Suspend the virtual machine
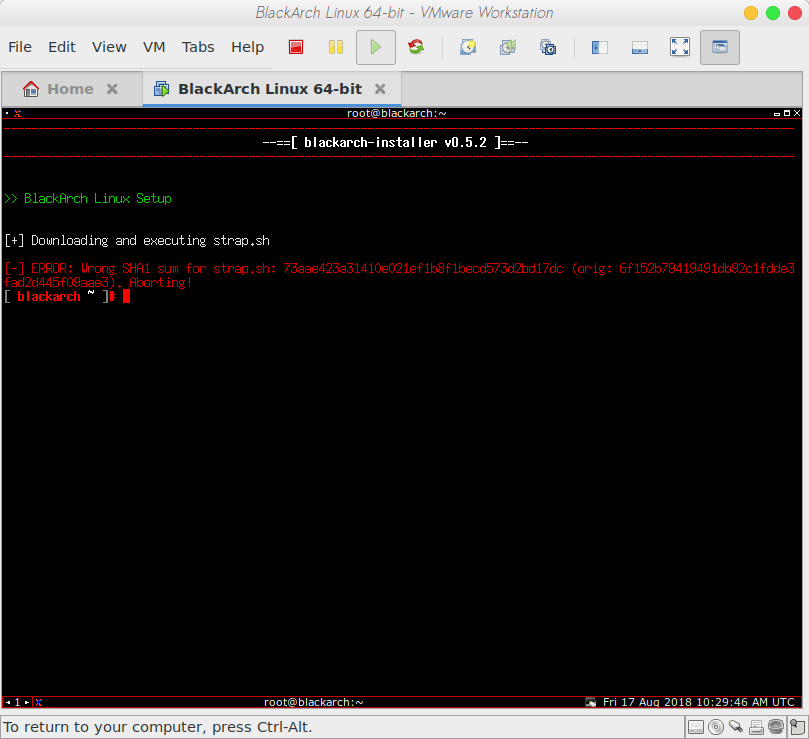This screenshot has width=809, height=739. pos(335,47)
